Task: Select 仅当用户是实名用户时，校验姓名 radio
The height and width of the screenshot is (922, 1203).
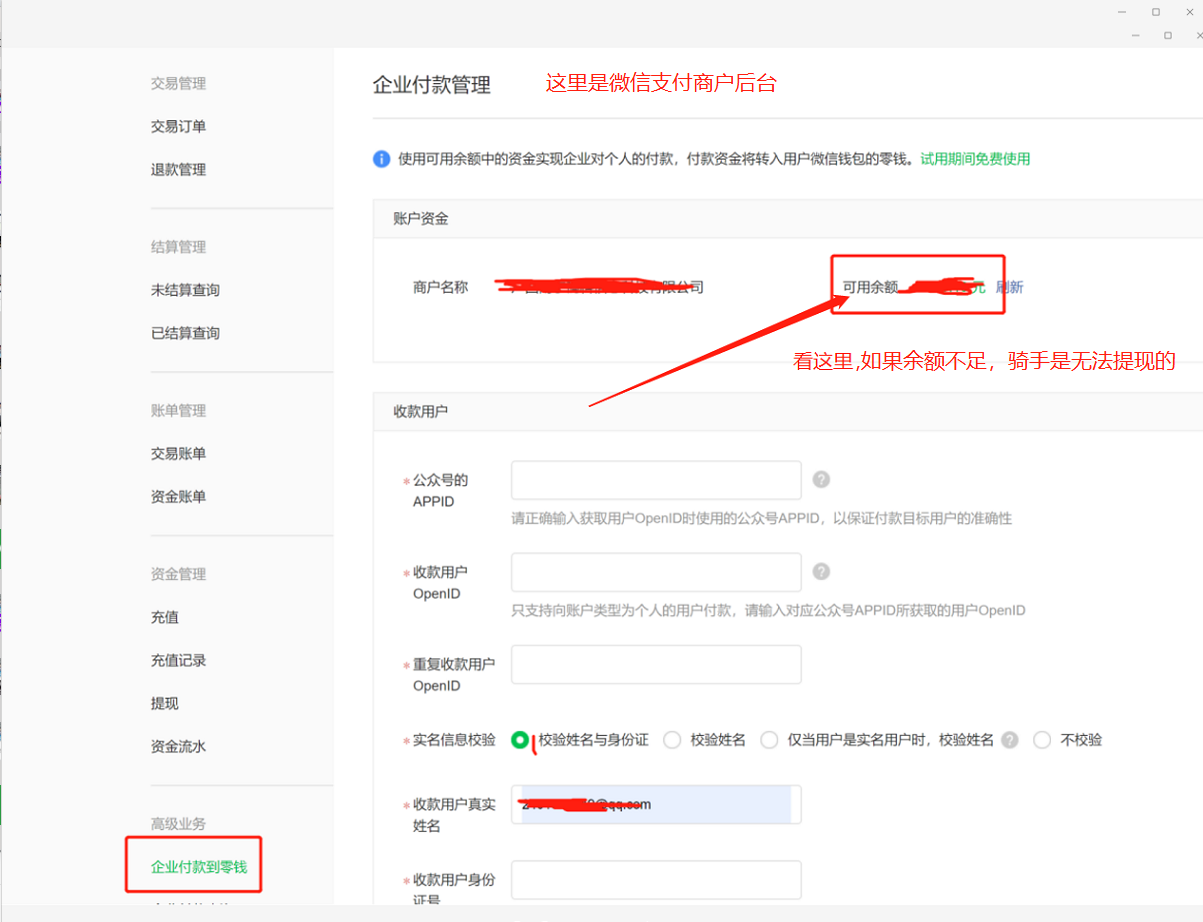Action: pyautogui.click(x=769, y=740)
